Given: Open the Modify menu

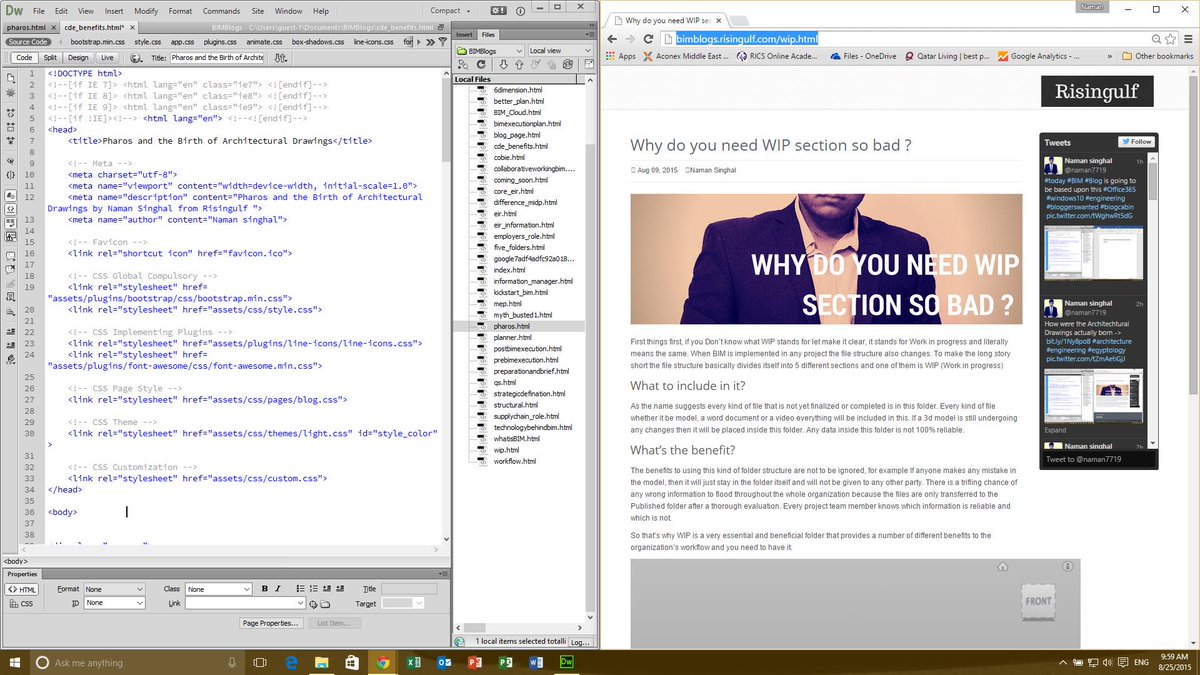Looking at the screenshot, I should click(146, 11).
